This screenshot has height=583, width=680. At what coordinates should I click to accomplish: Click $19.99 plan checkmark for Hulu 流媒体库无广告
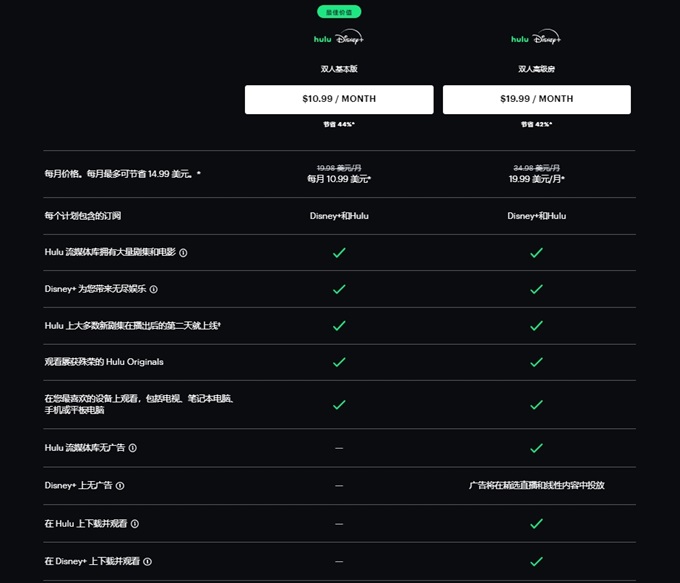pyautogui.click(x=536, y=448)
